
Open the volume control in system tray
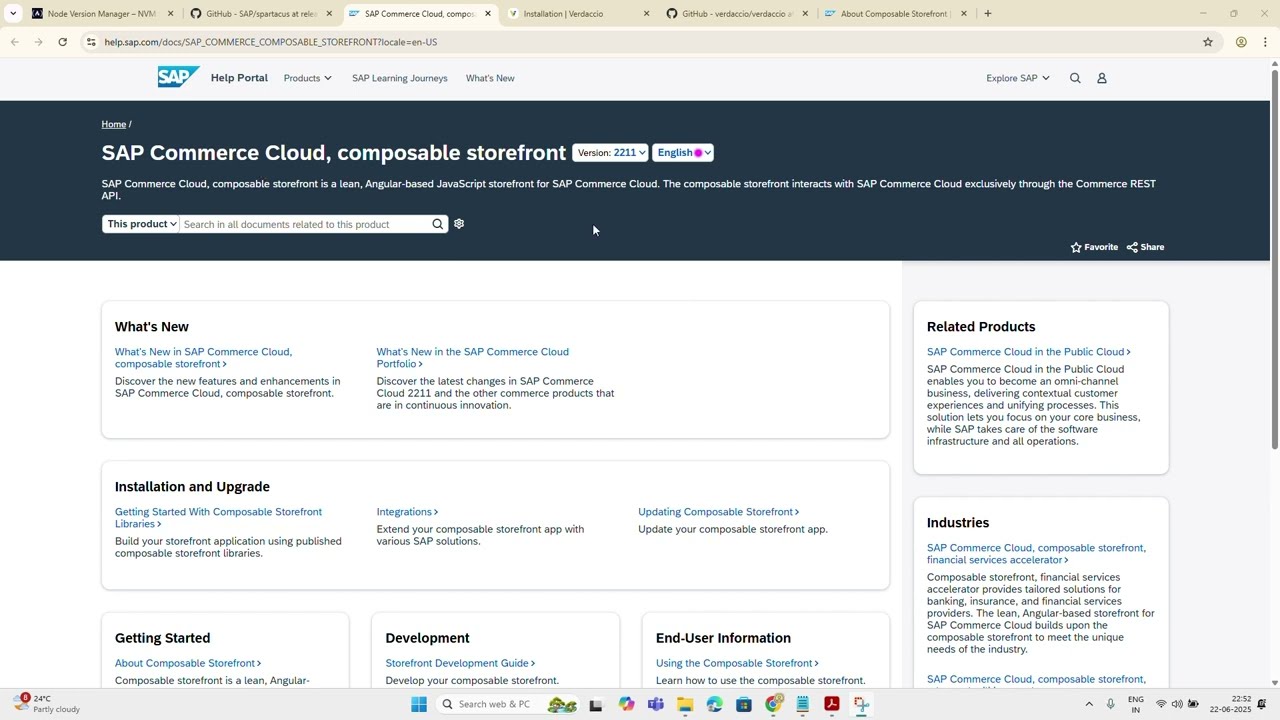point(1177,705)
